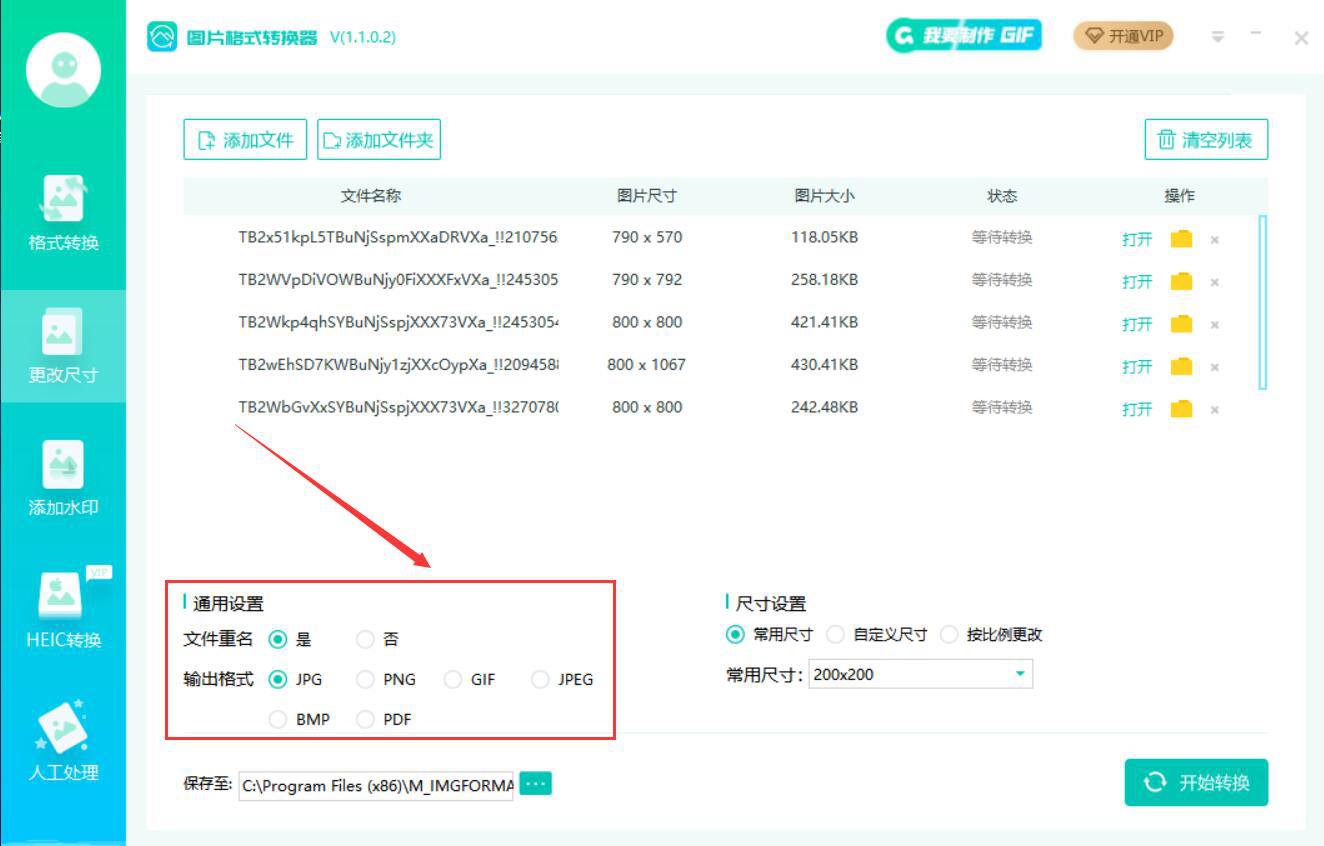Click 添加文件夹 to add a folder
The image size is (1324, 846).
[379, 140]
